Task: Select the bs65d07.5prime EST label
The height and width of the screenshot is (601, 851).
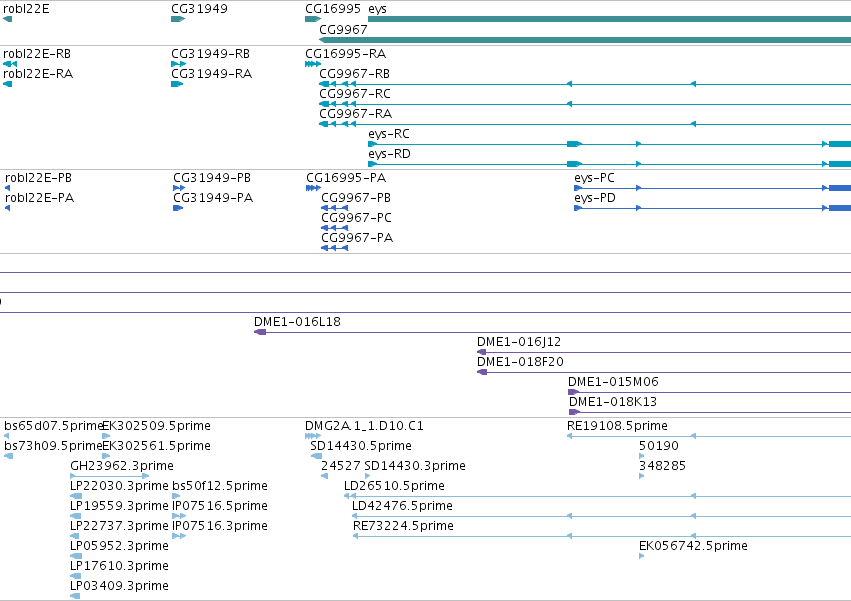Action: click(x=53, y=426)
